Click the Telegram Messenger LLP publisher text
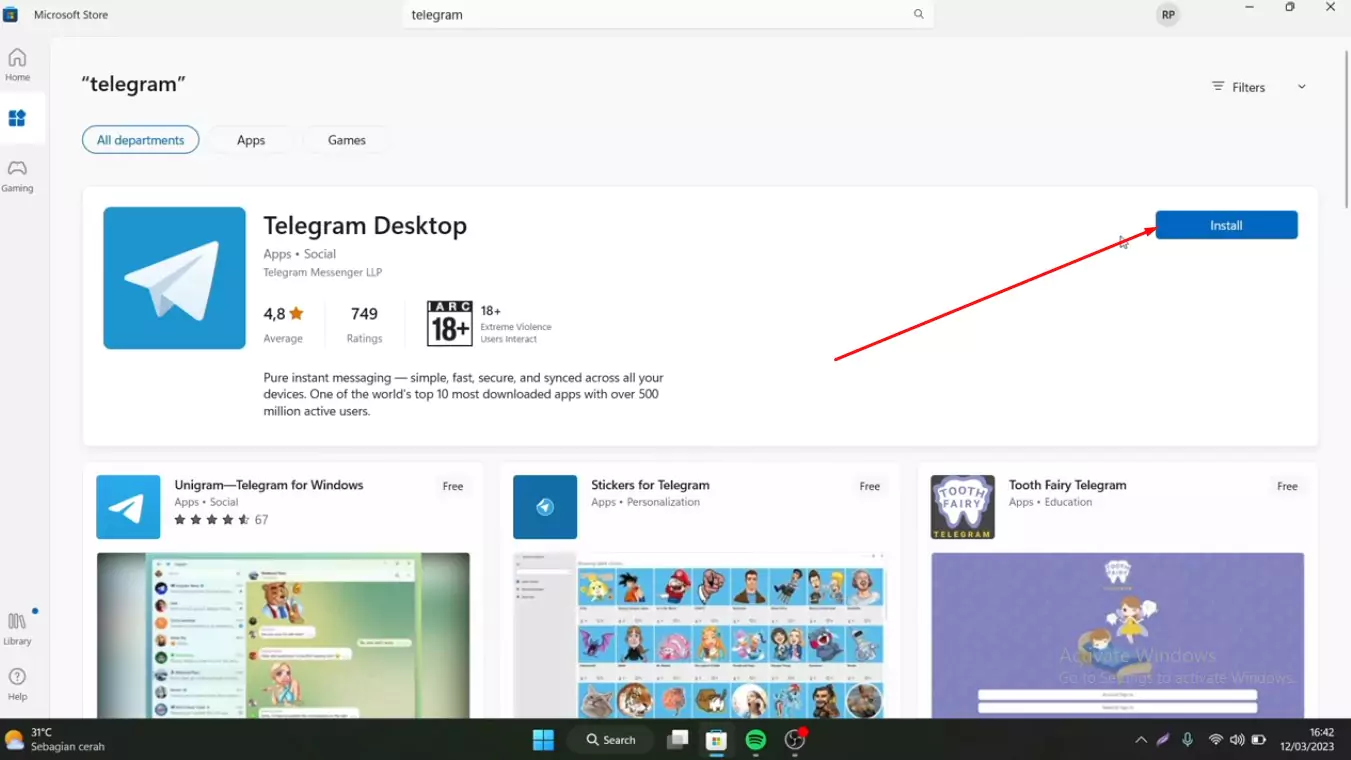The image size is (1351, 760). (x=322, y=272)
